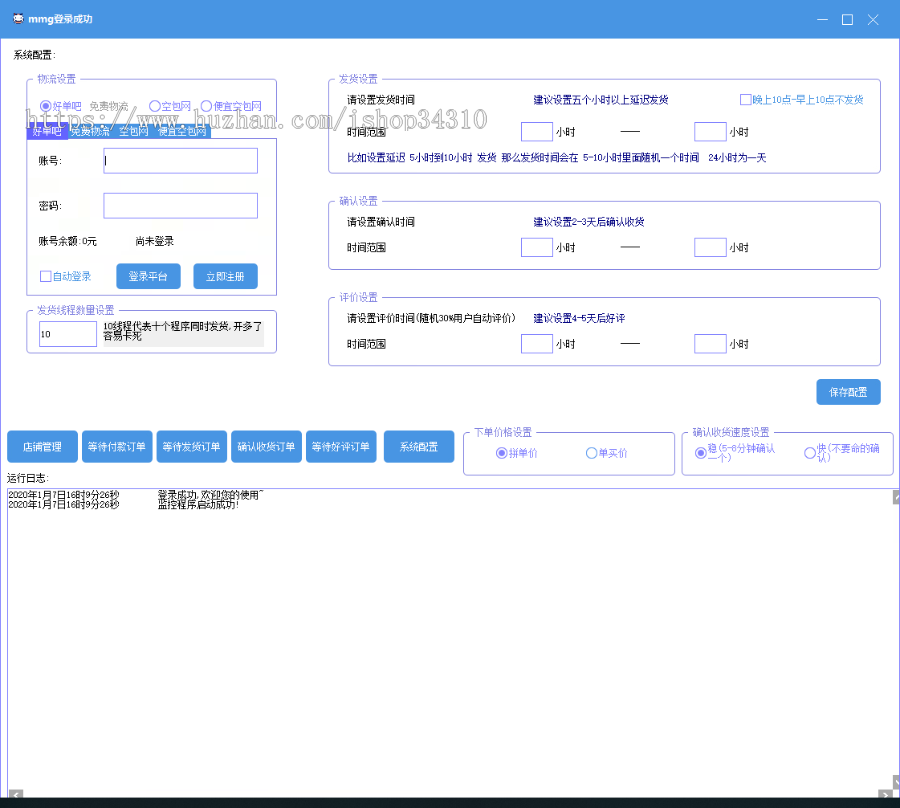This screenshot has width=900, height=808.
Task: Open 店铺管理 section
Action: 42,446
